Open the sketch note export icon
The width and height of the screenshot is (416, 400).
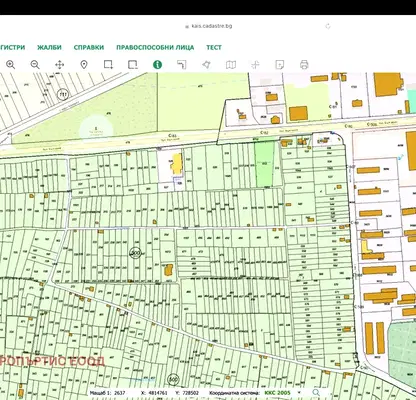point(280,64)
